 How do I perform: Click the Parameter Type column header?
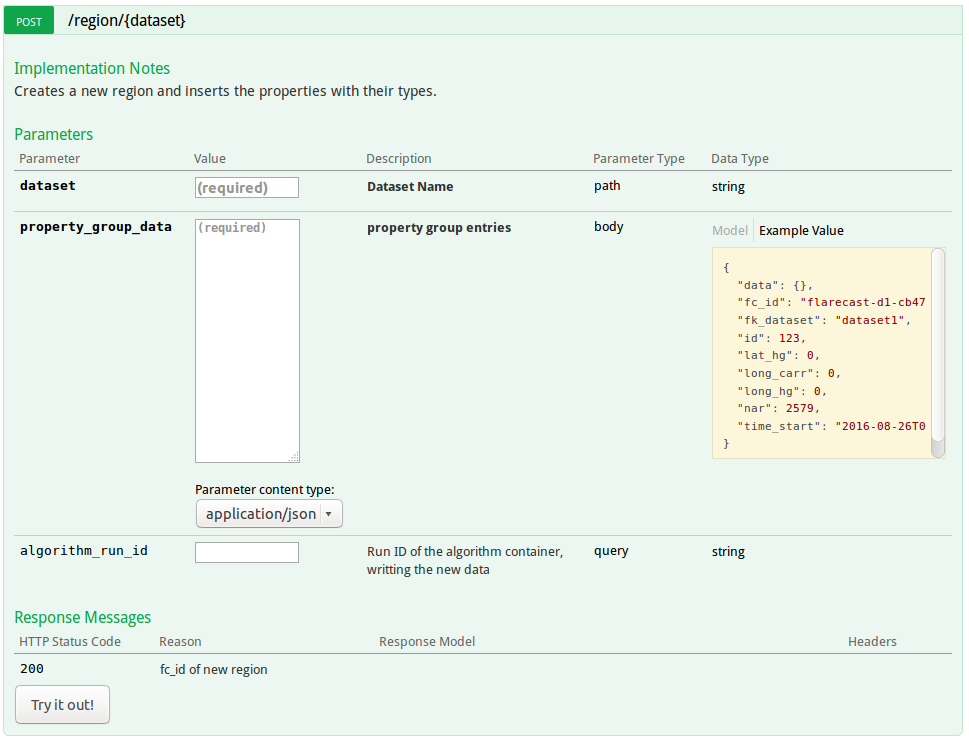coord(638,159)
